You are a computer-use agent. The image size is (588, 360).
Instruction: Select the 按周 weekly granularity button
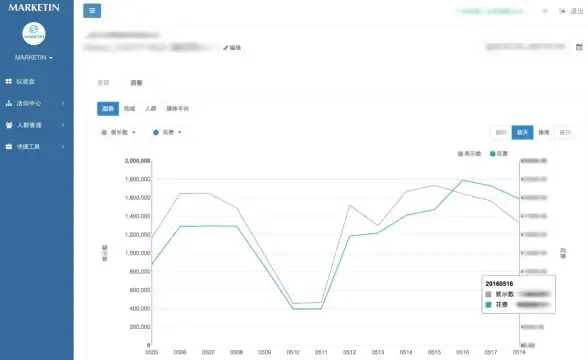(x=544, y=132)
